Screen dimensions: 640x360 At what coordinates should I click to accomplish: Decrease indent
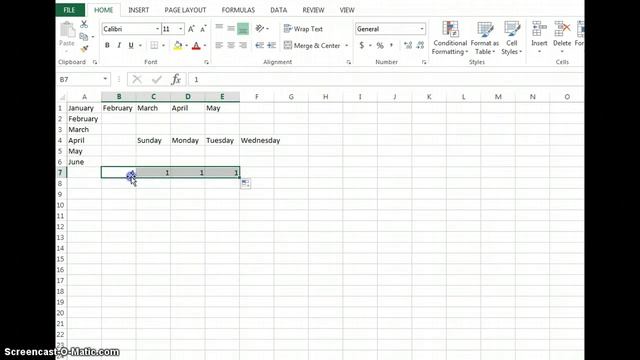coord(260,45)
